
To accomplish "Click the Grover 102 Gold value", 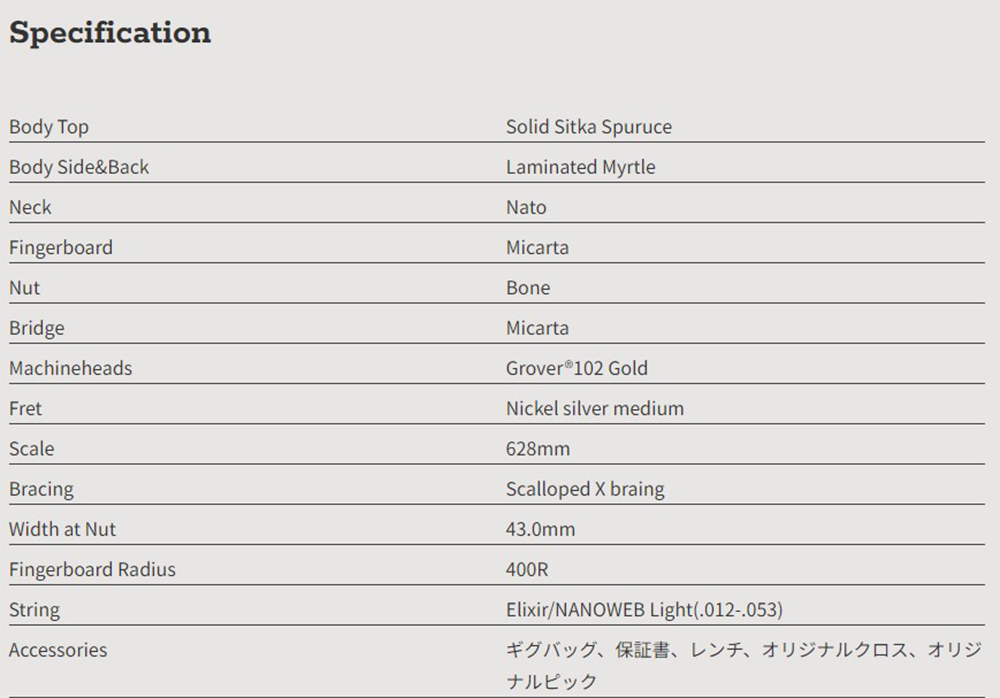I will 577,368.
